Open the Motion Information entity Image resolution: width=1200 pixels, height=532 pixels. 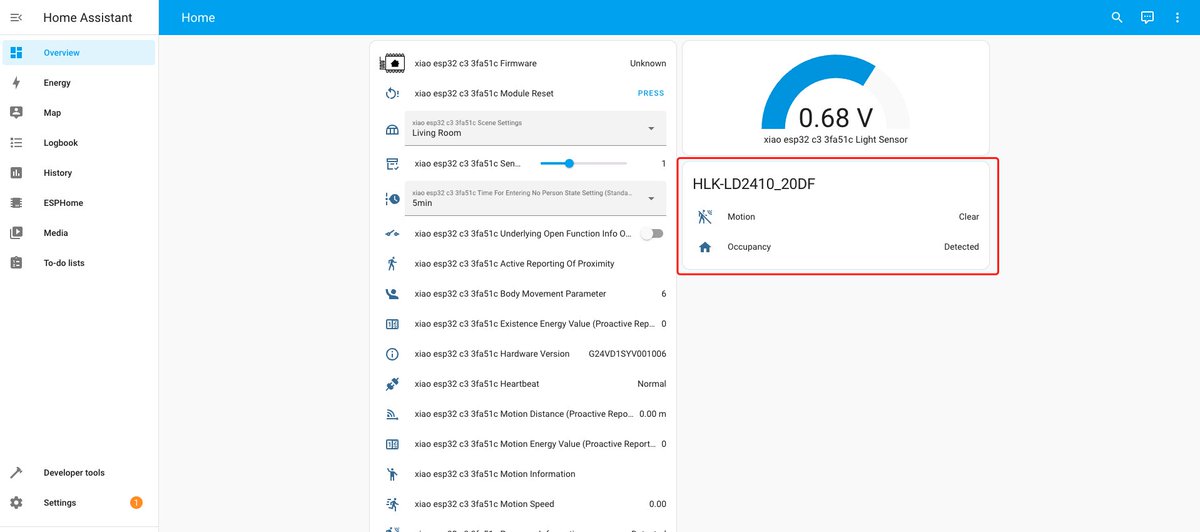(x=523, y=474)
